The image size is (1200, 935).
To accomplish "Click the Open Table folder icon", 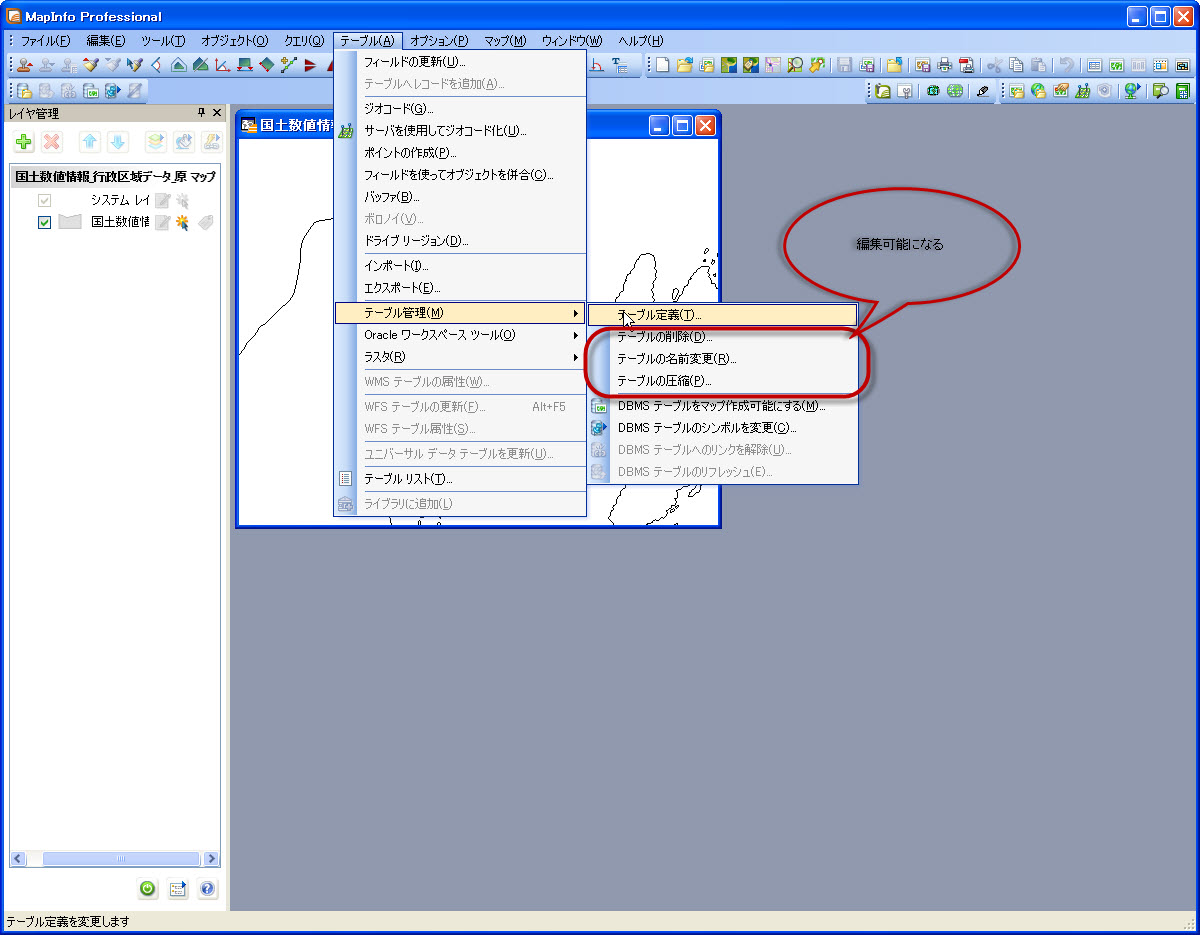I will [x=685, y=65].
